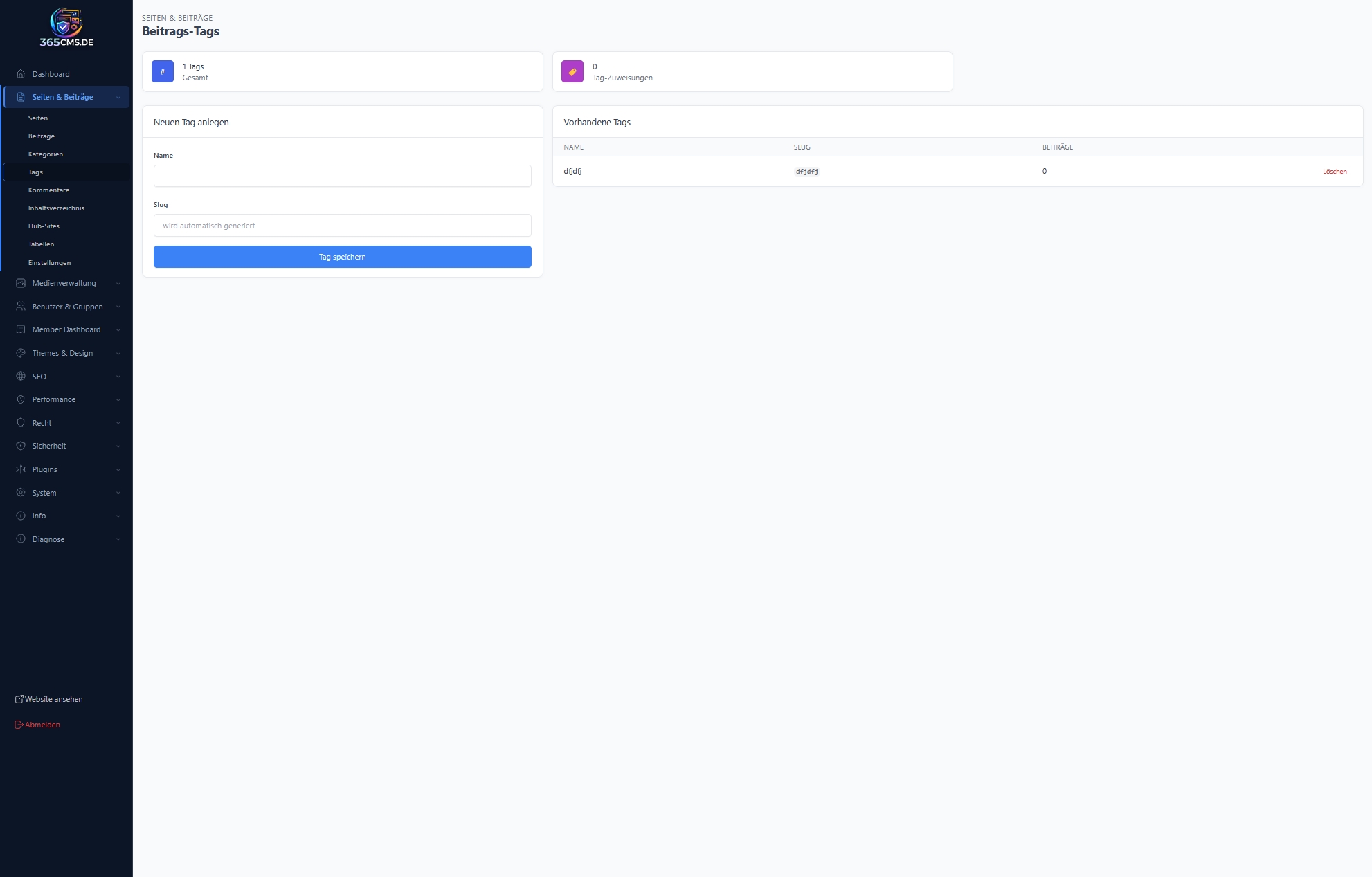
Task: Click the 365CMS.DE logo
Action: 66,28
